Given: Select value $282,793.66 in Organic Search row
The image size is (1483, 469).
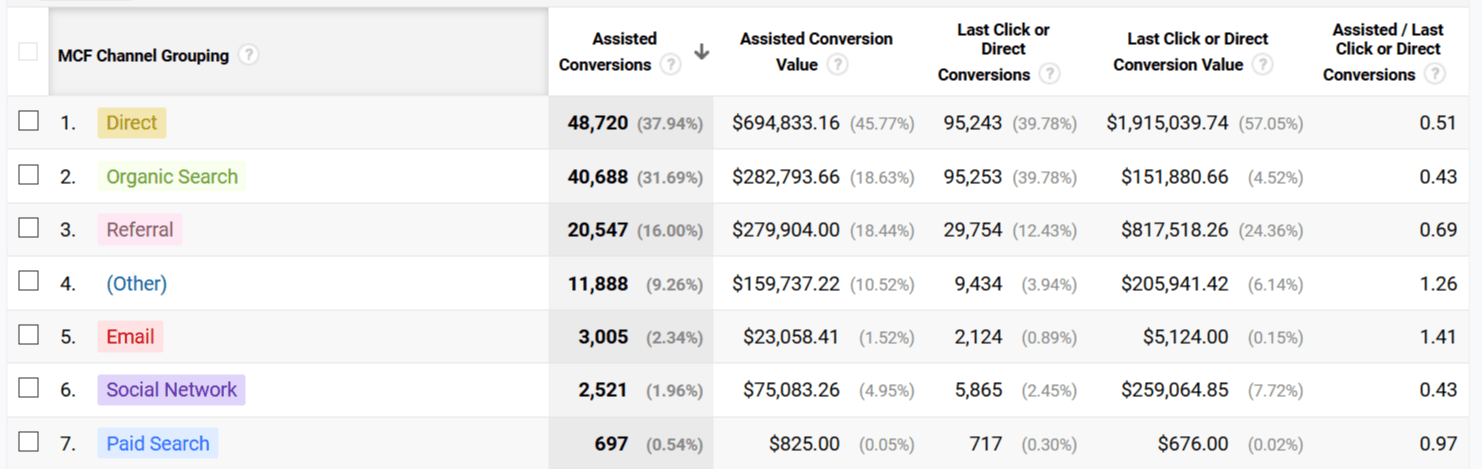Looking at the screenshot, I should [786, 177].
